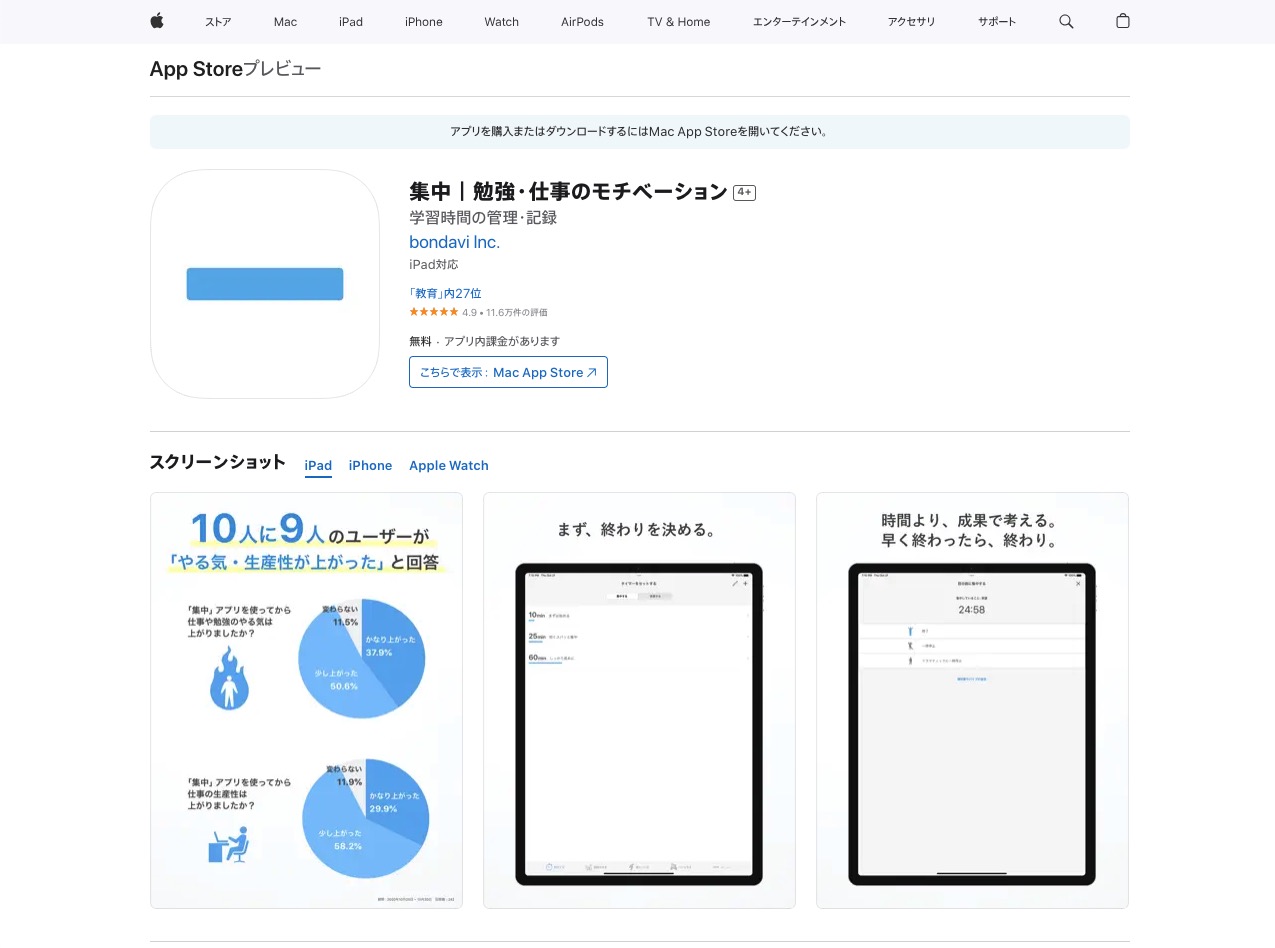Open the サポート menu item
This screenshot has height=948, width=1275.
point(997,22)
